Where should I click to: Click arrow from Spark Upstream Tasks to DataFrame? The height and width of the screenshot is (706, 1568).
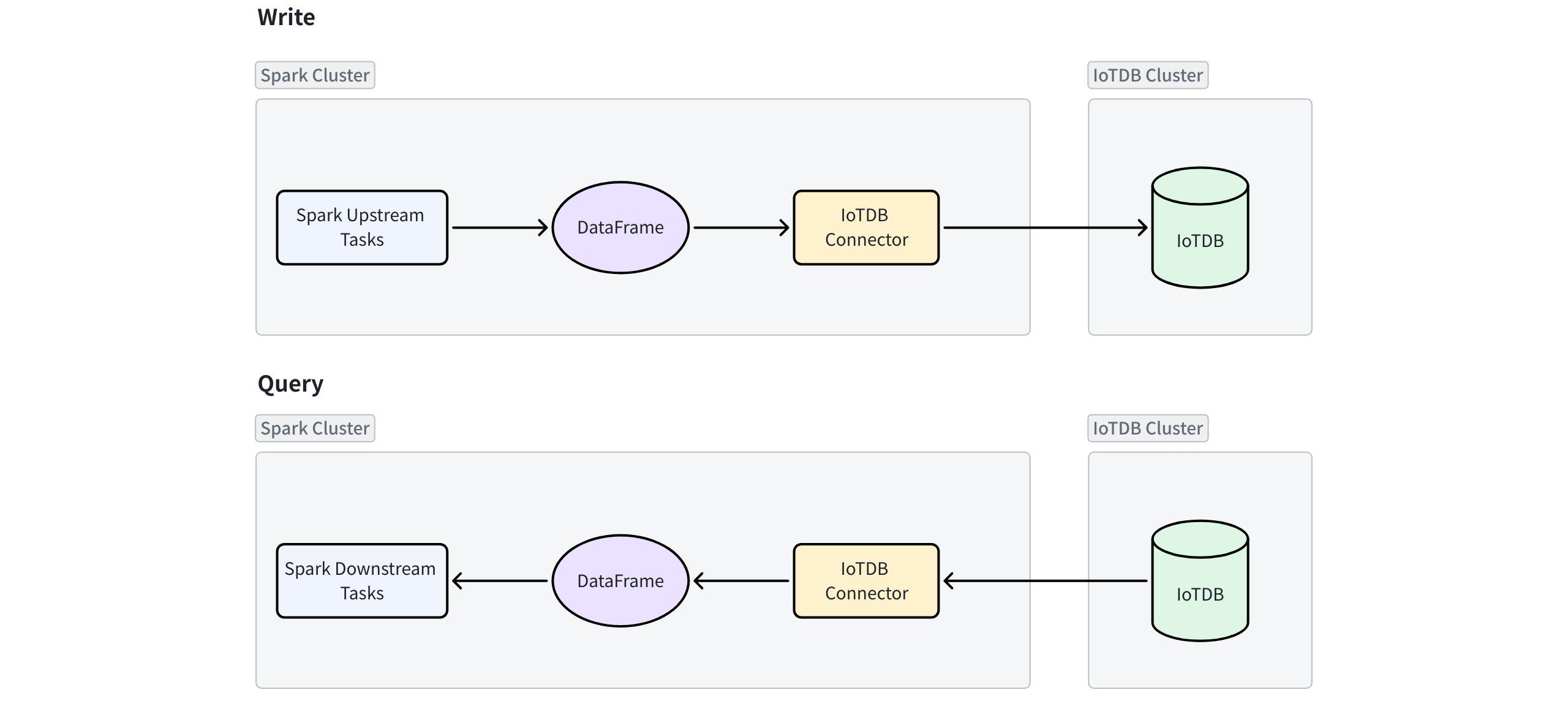pyautogui.click(x=500, y=227)
